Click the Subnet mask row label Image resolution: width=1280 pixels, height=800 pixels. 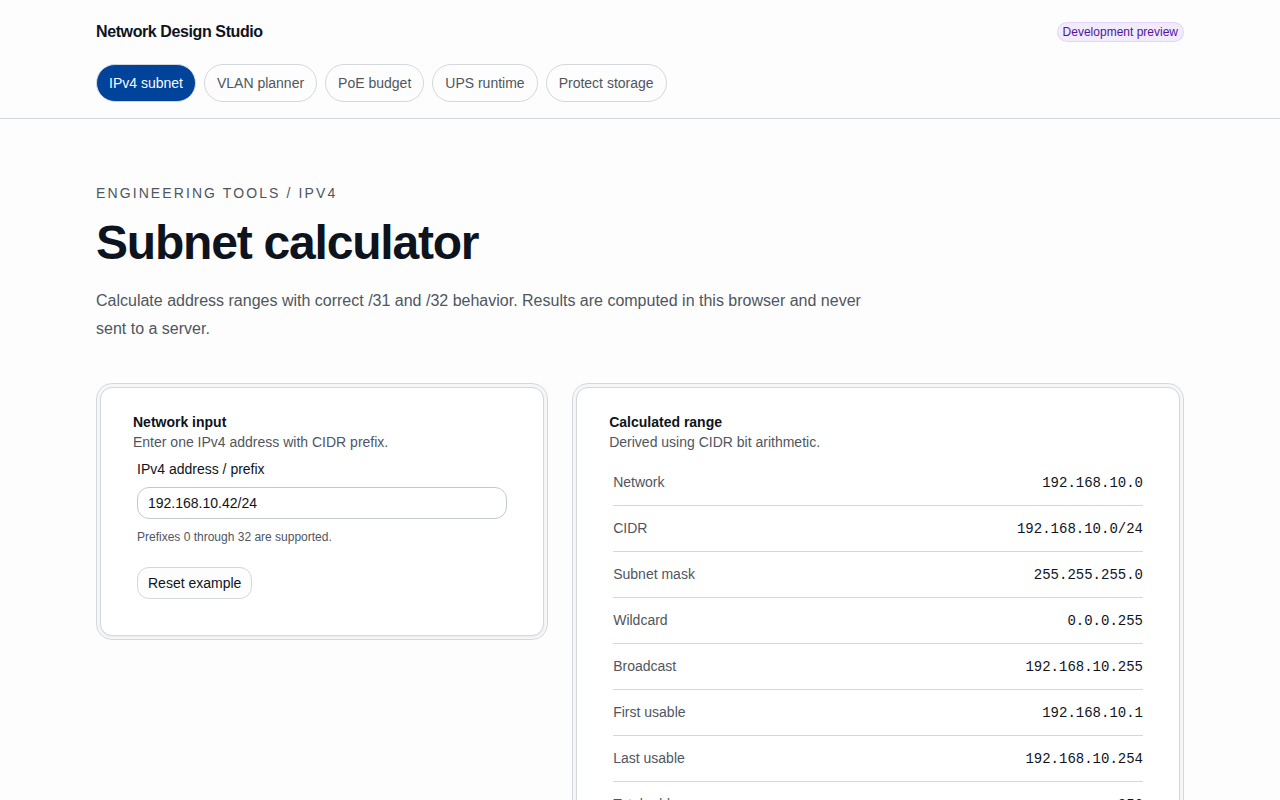click(x=654, y=574)
